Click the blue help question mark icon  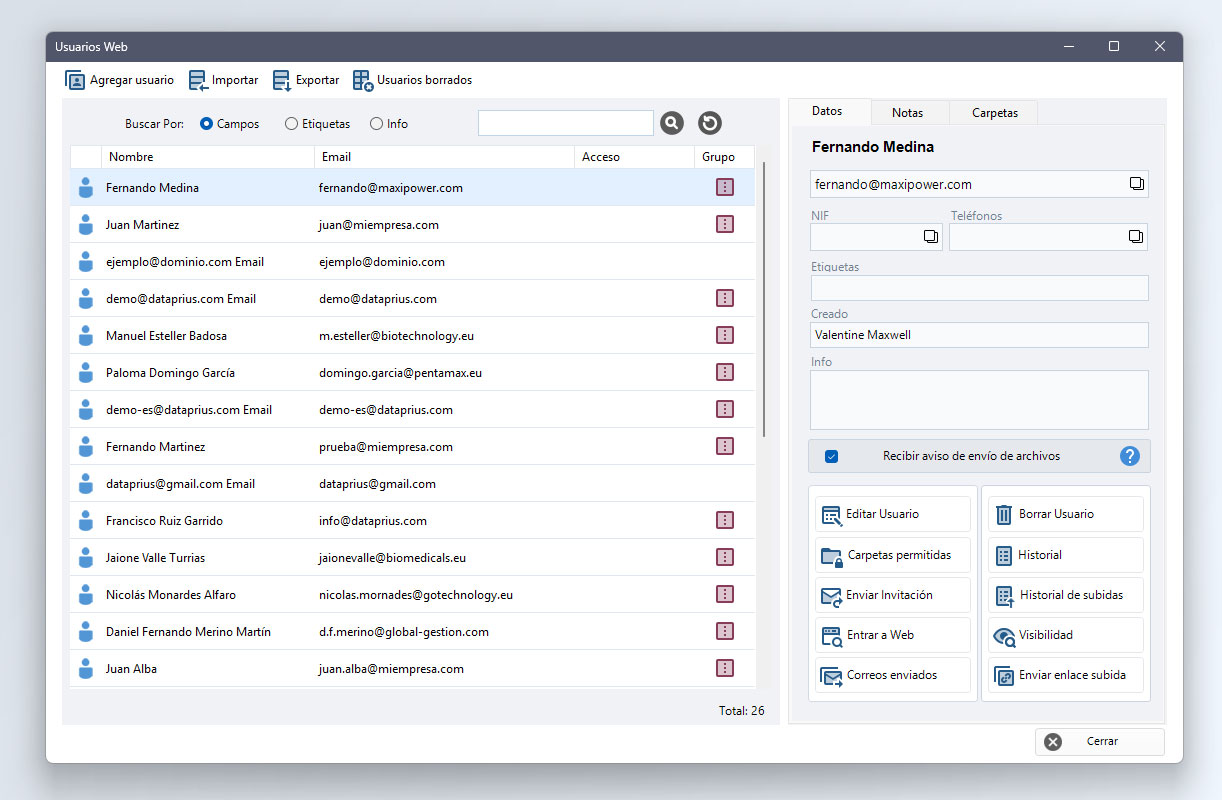tap(1130, 456)
